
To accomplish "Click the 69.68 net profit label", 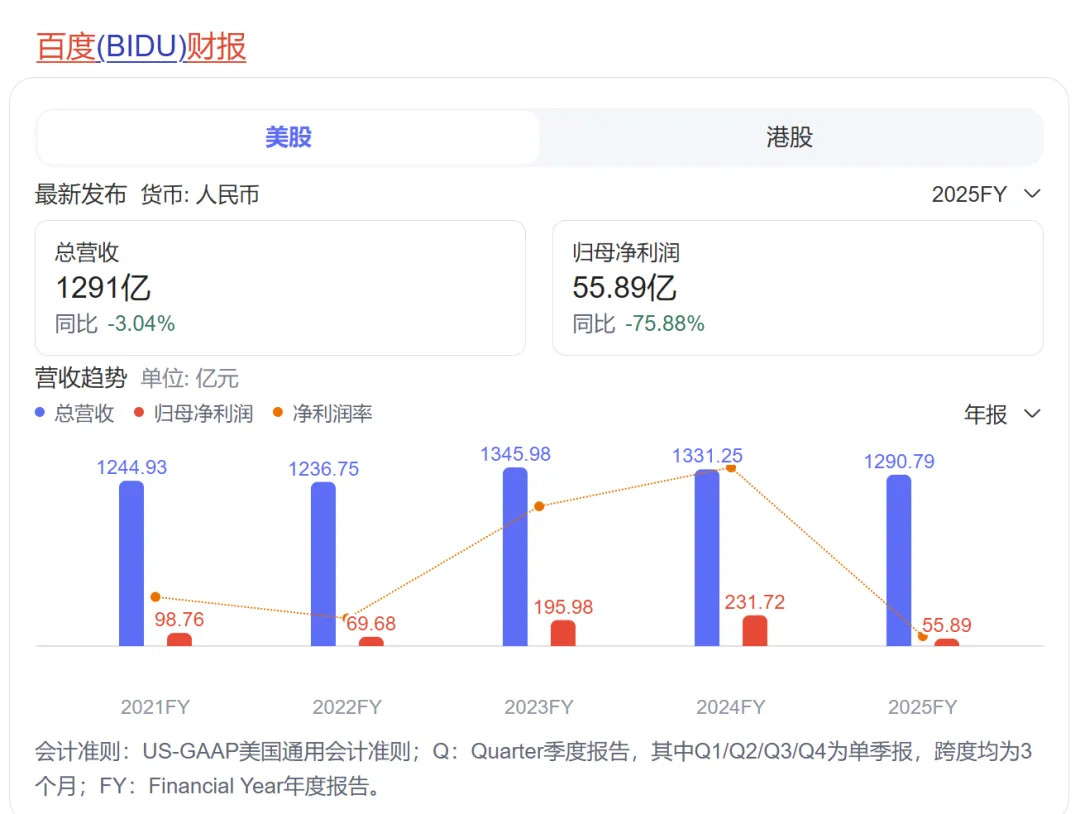I will (x=371, y=624).
